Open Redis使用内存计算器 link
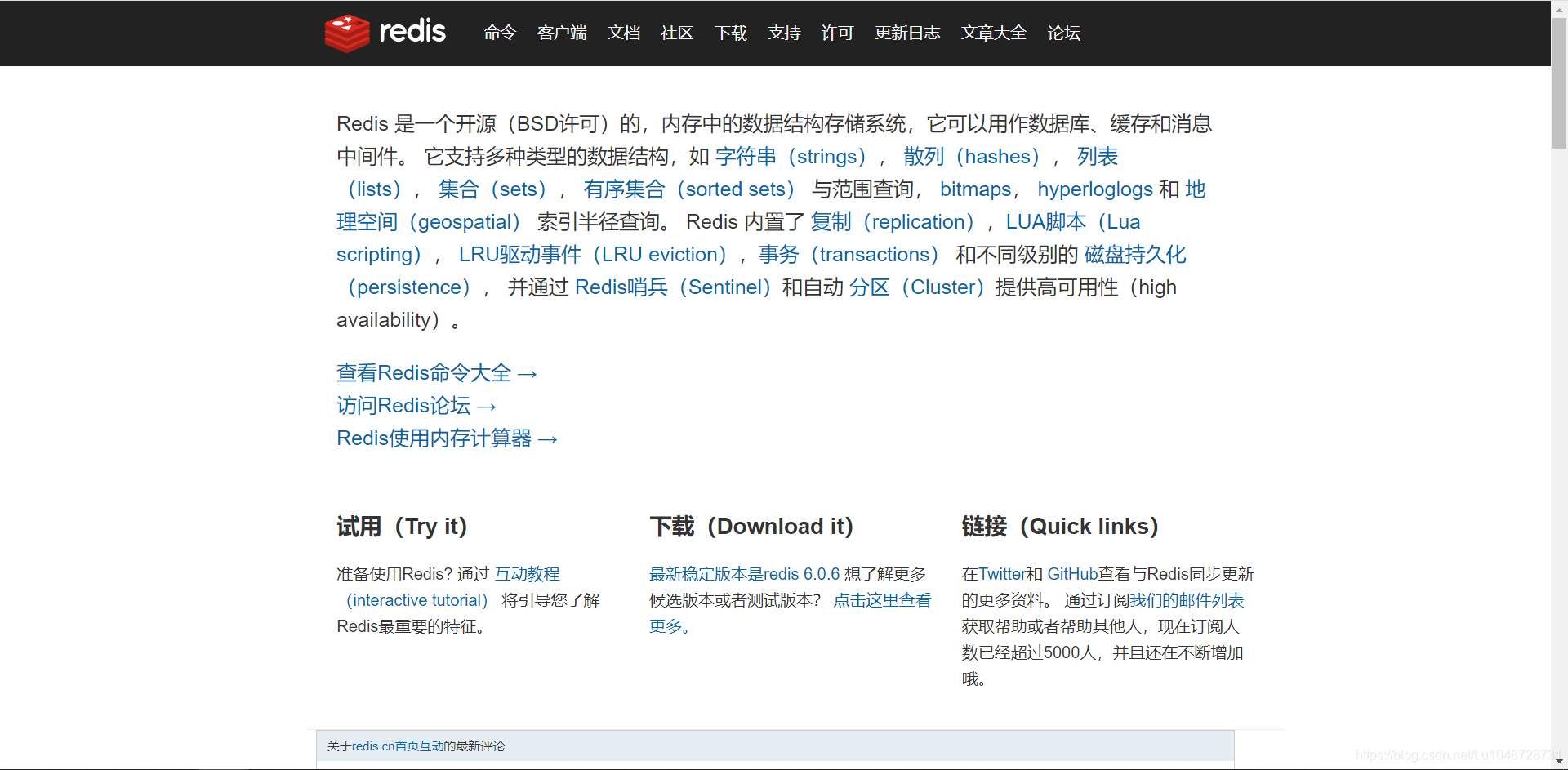Image resolution: width=1568 pixels, height=770 pixels. [x=448, y=438]
